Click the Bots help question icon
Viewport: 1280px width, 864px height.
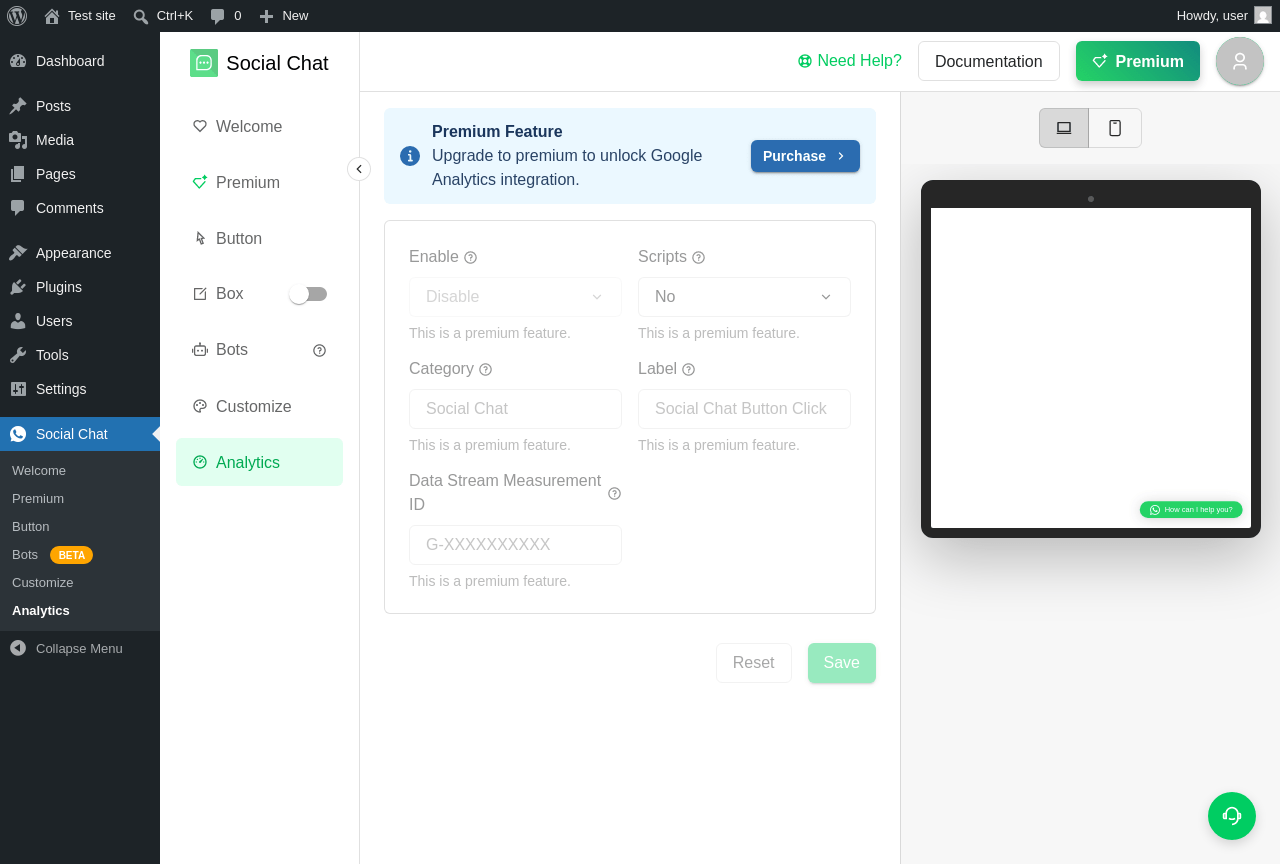(x=319, y=350)
